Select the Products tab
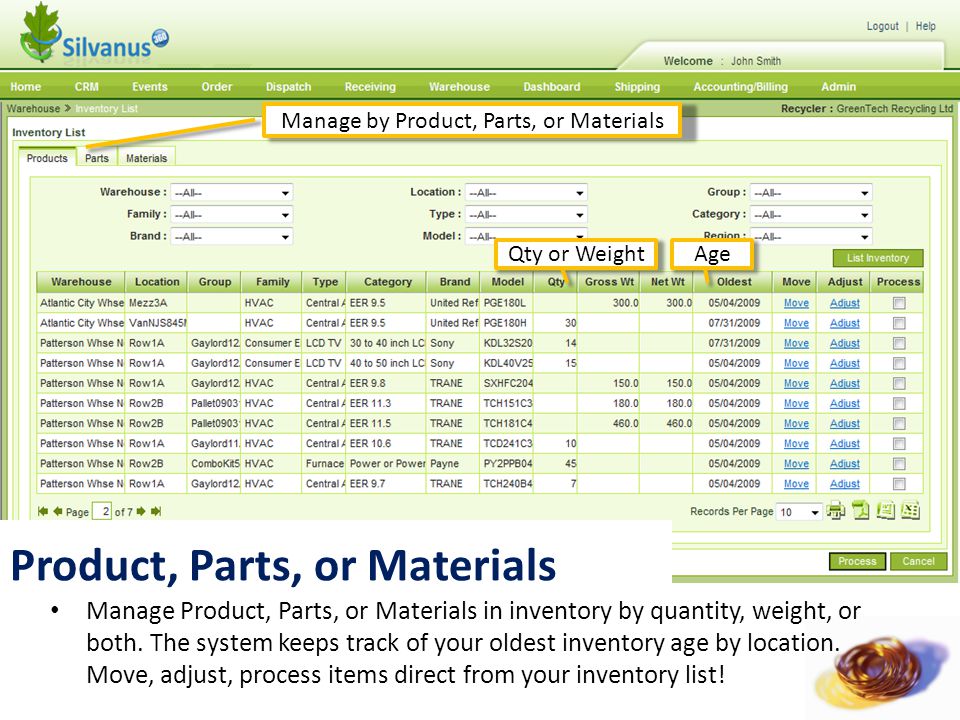Screen dimensions: 960x720 [47, 158]
